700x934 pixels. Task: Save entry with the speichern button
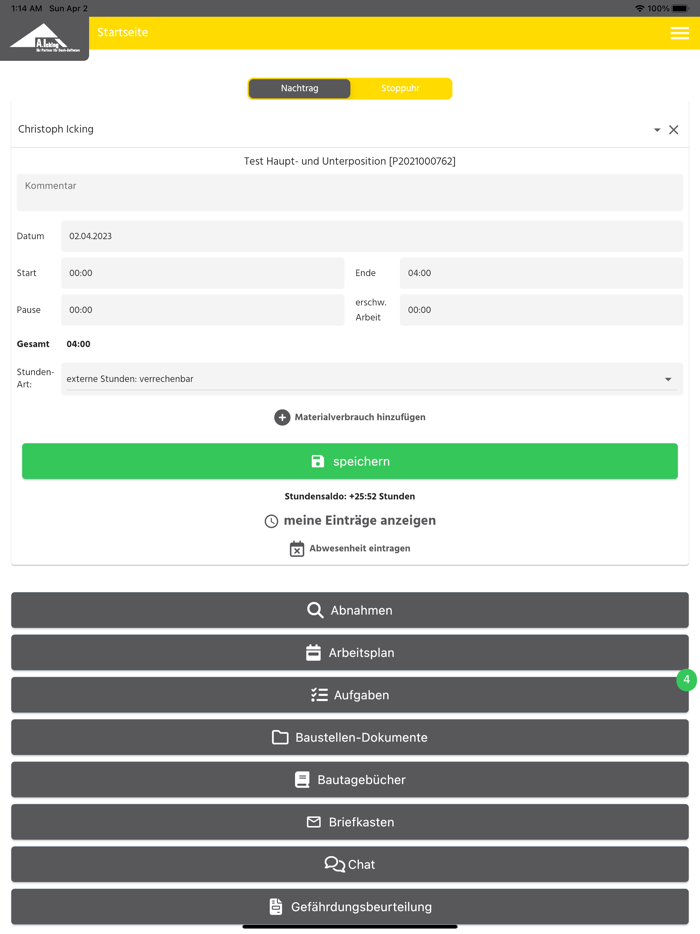click(x=350, y=461)
